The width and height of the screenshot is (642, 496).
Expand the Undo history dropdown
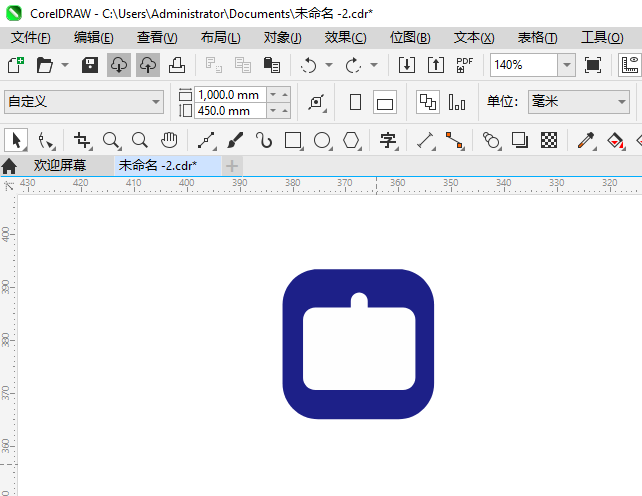pyautogui.click(x=329, y=65)
